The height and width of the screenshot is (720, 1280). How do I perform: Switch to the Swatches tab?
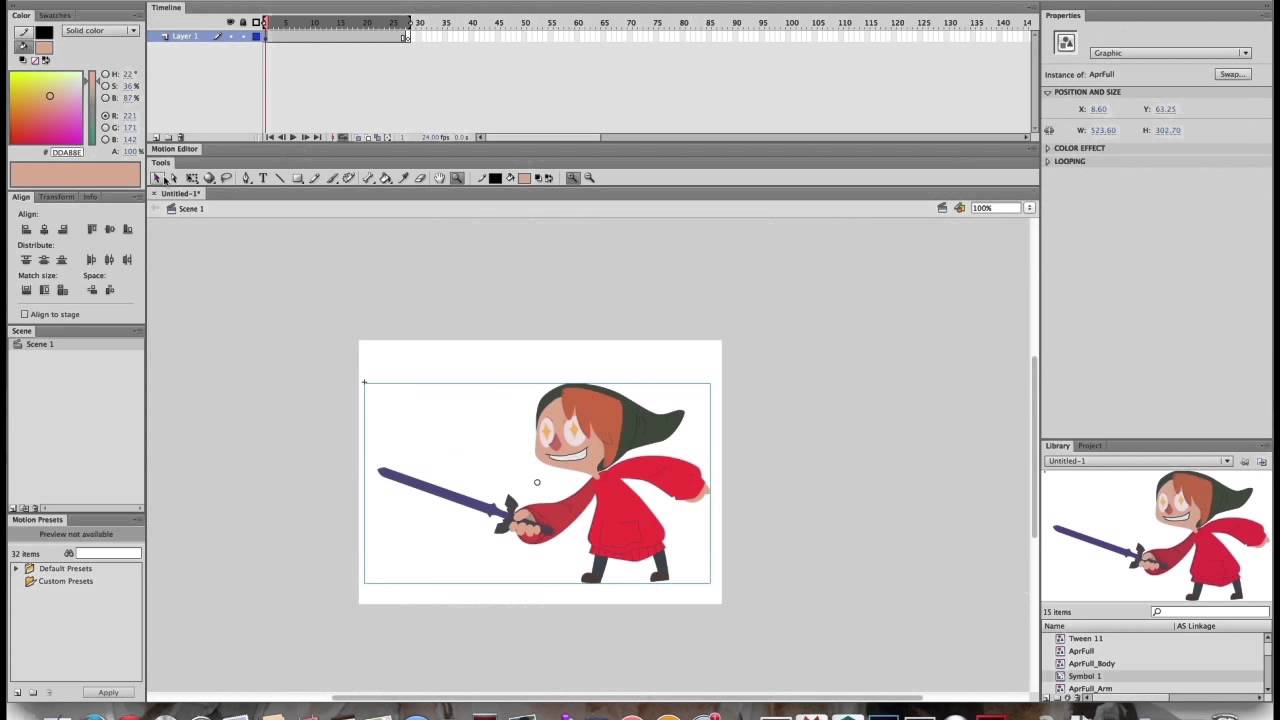click(55, 16)
